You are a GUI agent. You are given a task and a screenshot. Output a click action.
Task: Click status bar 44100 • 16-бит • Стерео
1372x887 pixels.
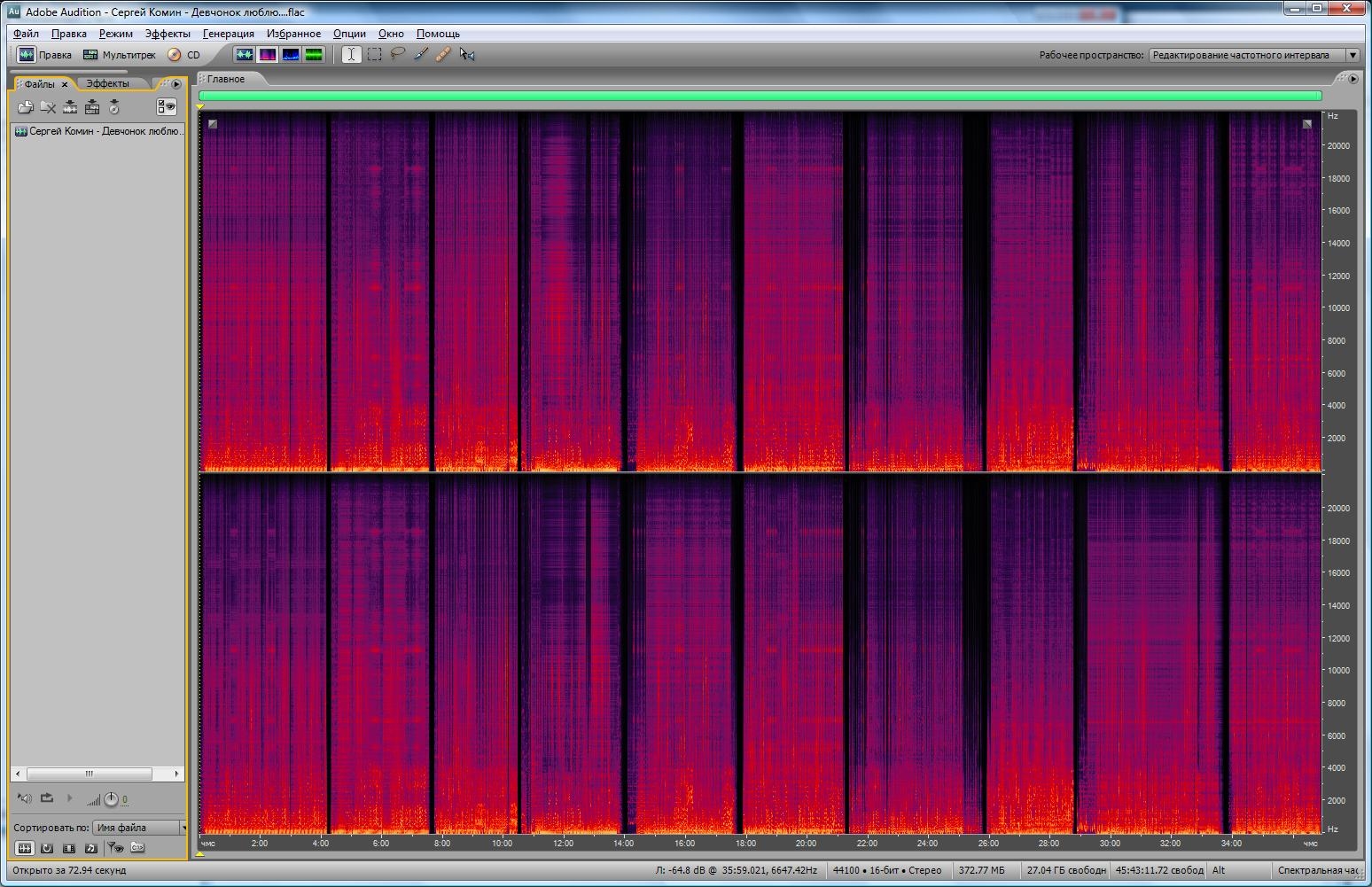[x=888, y=870]
